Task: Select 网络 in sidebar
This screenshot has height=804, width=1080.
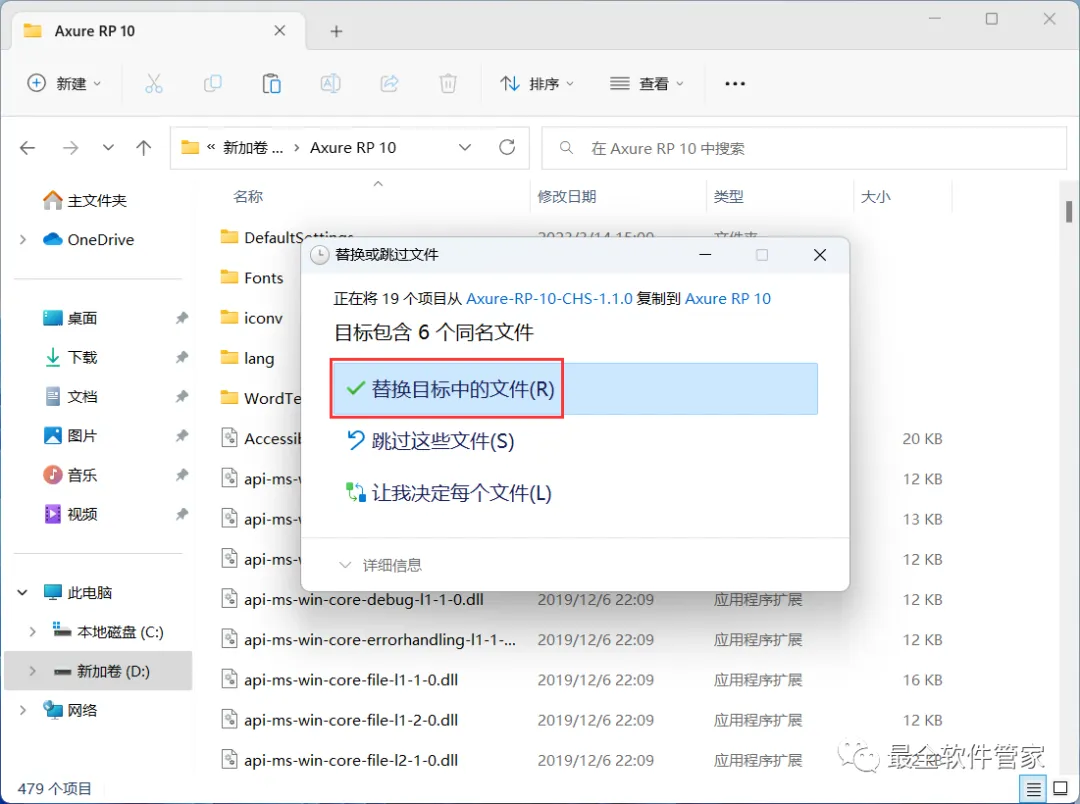Action: (82, 710)
